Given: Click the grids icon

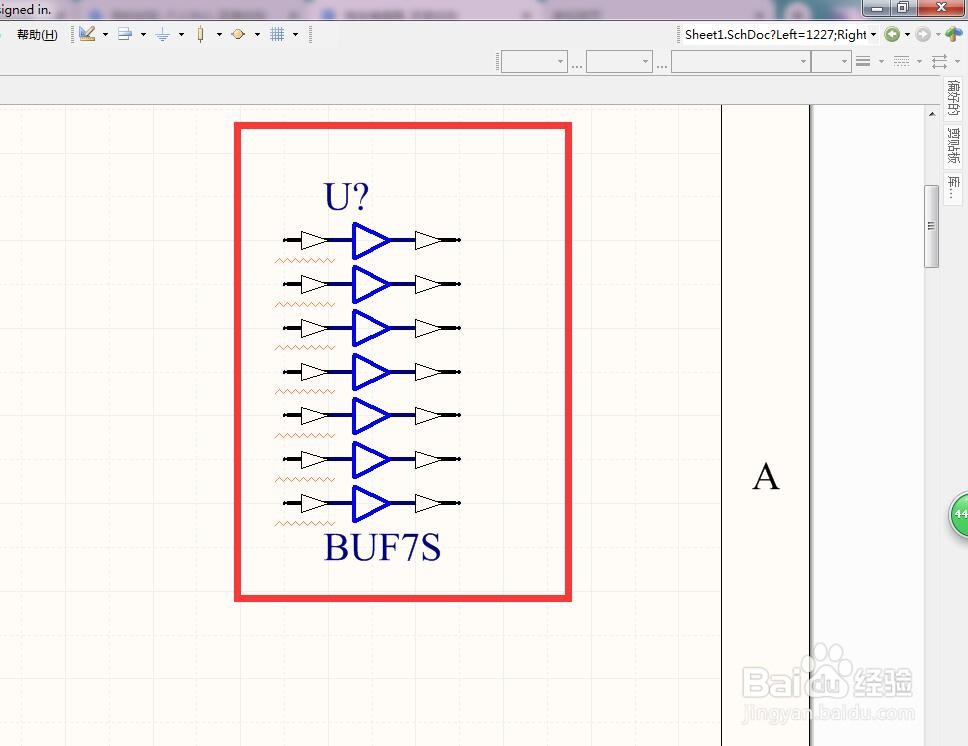Looking at the screenshot, I should pos(277,34).
